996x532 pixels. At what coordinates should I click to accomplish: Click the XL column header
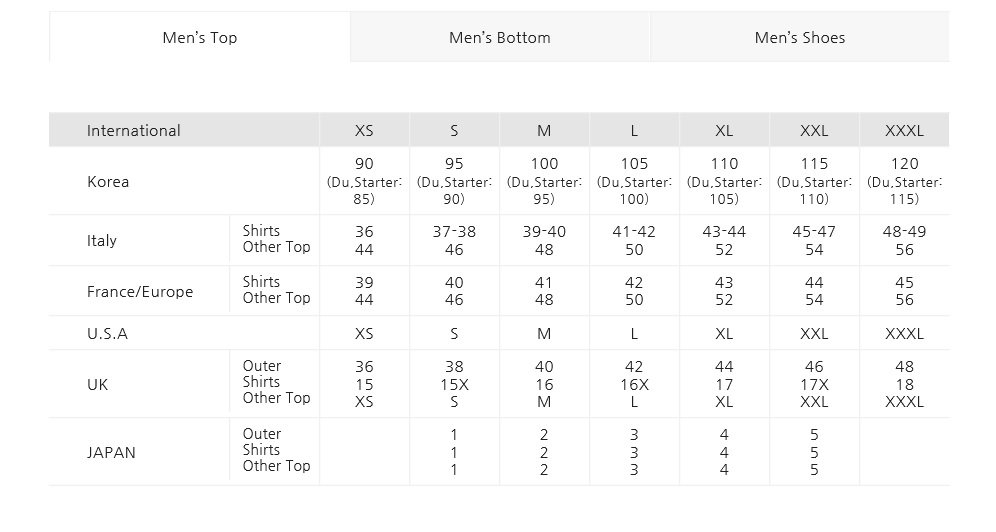pyautogui.click(x=724, y=130)
